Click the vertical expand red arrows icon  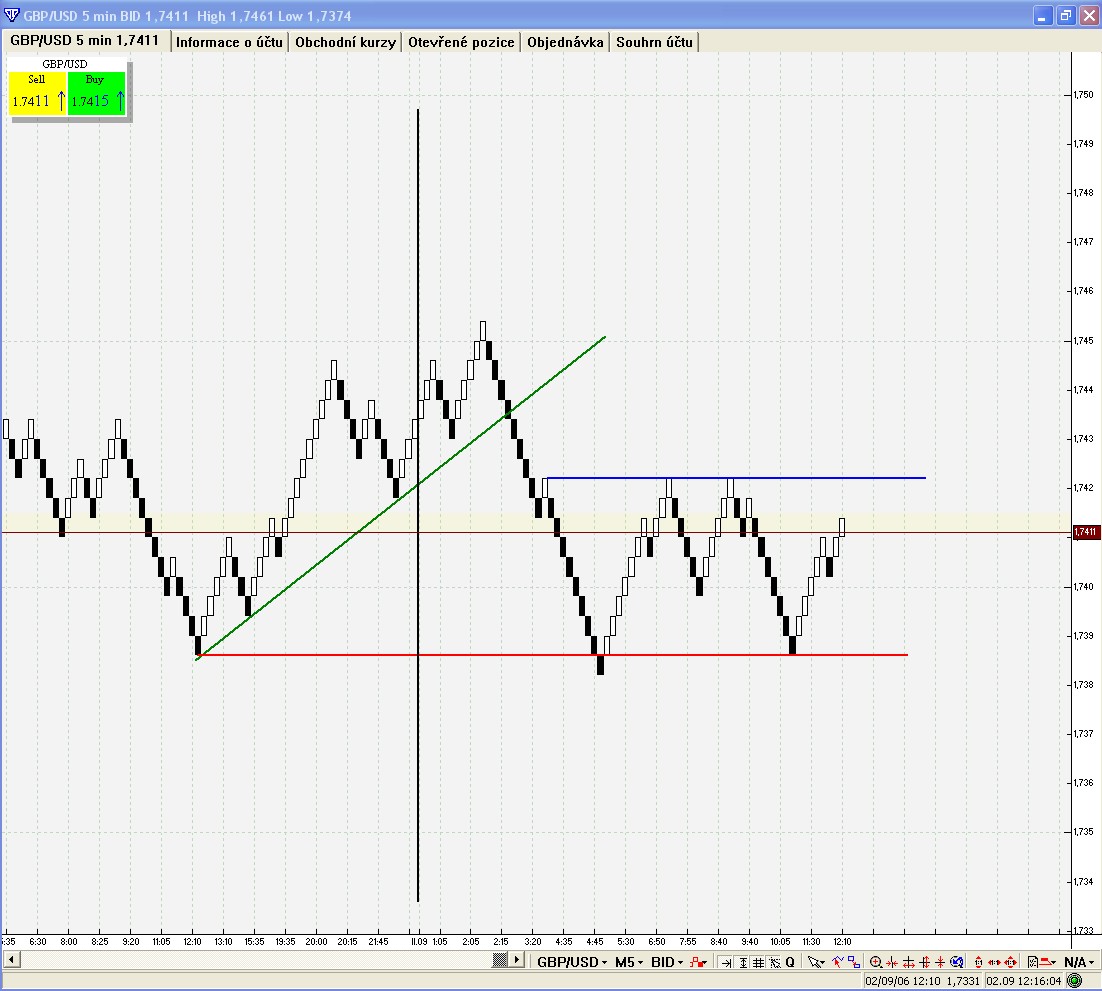[924, 962]
